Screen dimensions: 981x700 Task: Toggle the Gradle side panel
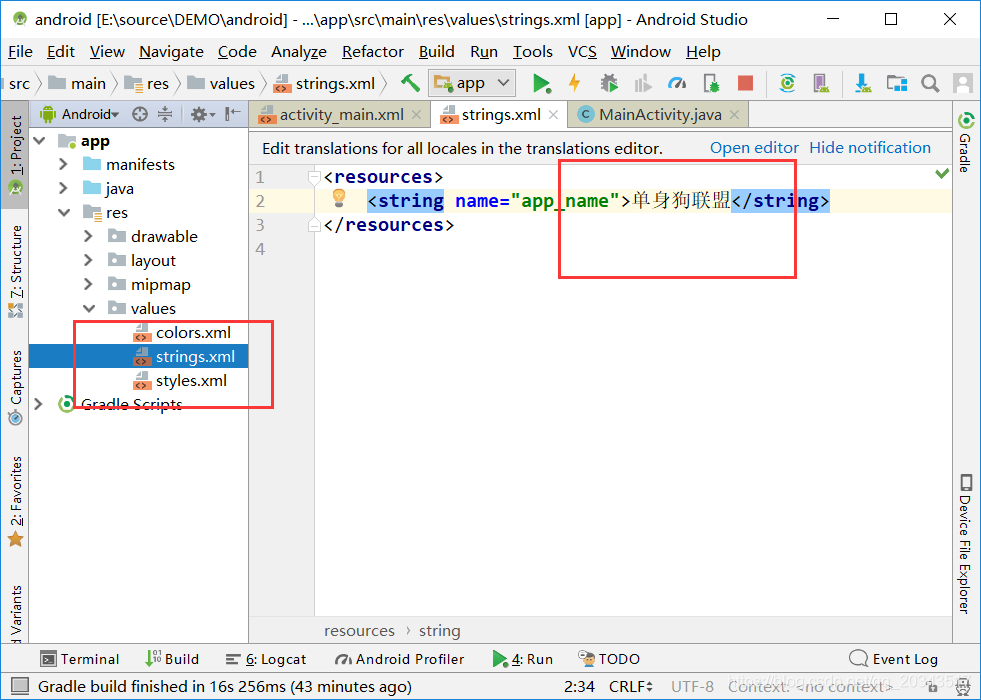point(966,143)
